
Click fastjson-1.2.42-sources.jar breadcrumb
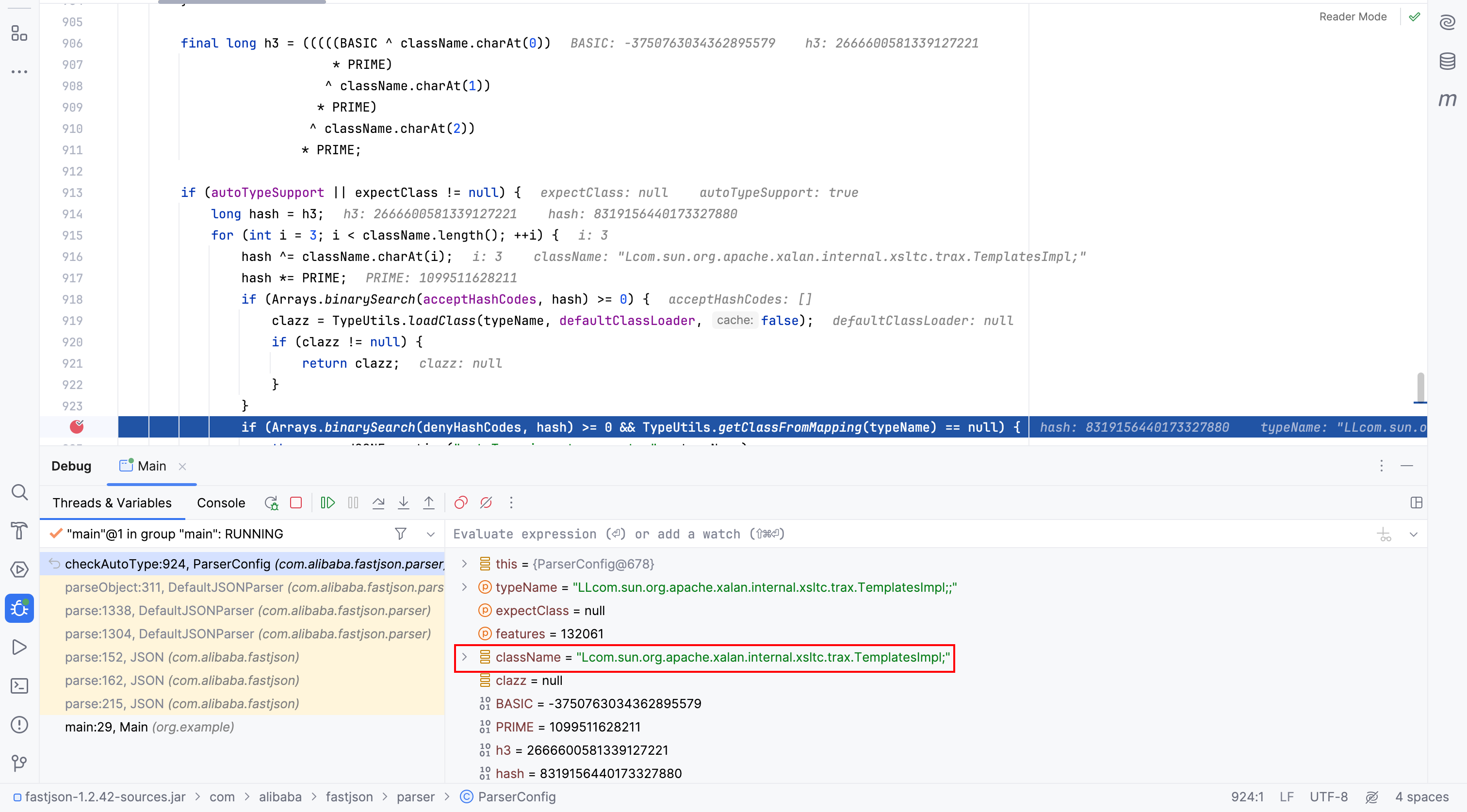pos(99,796)
